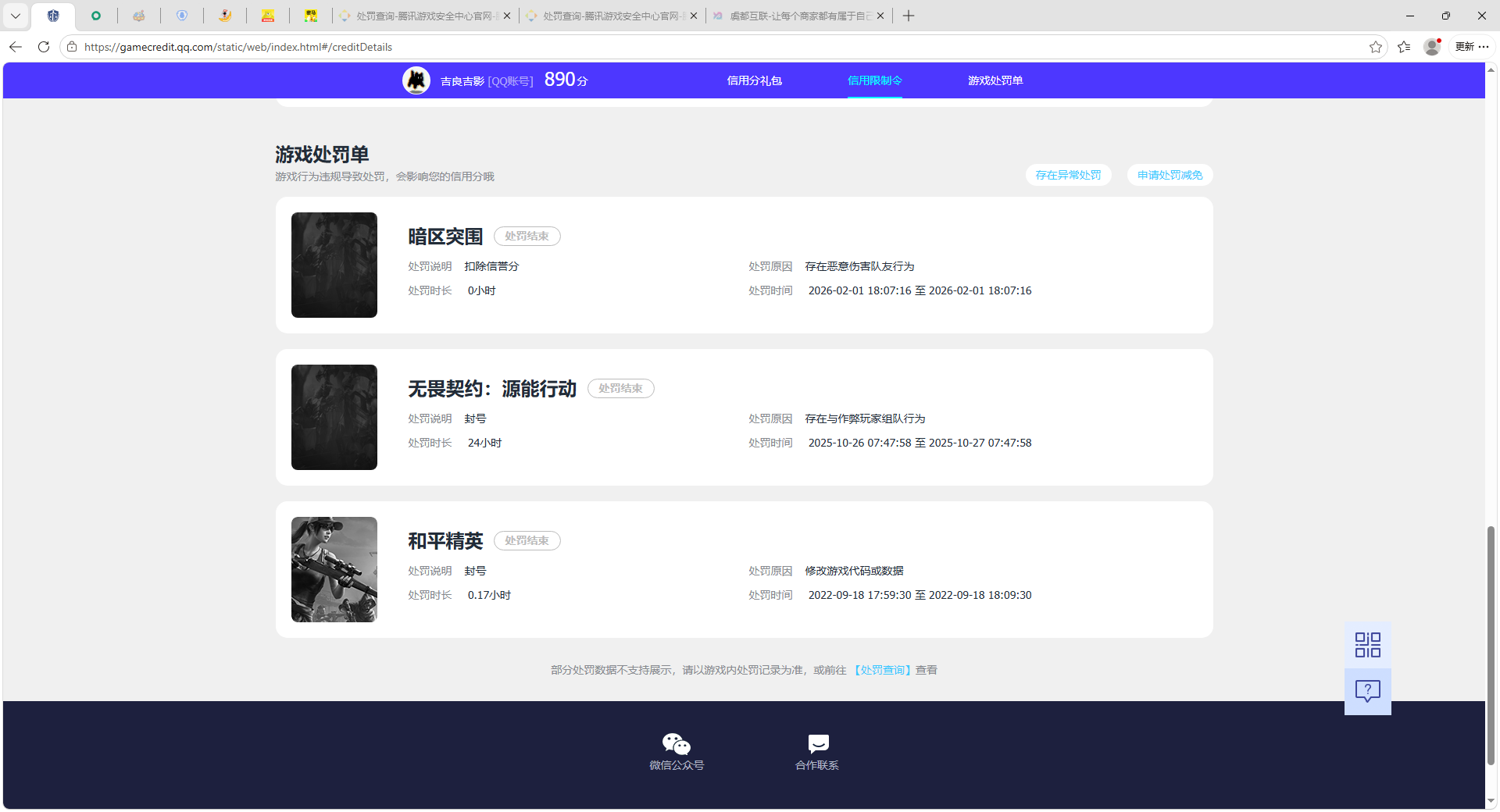
Task: Click the user avatar in the header
Action: (416, 80)
